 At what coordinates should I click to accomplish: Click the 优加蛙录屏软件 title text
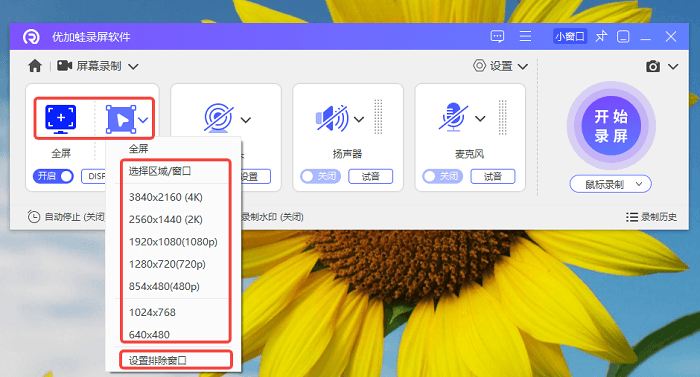click(x=91, y=37)
